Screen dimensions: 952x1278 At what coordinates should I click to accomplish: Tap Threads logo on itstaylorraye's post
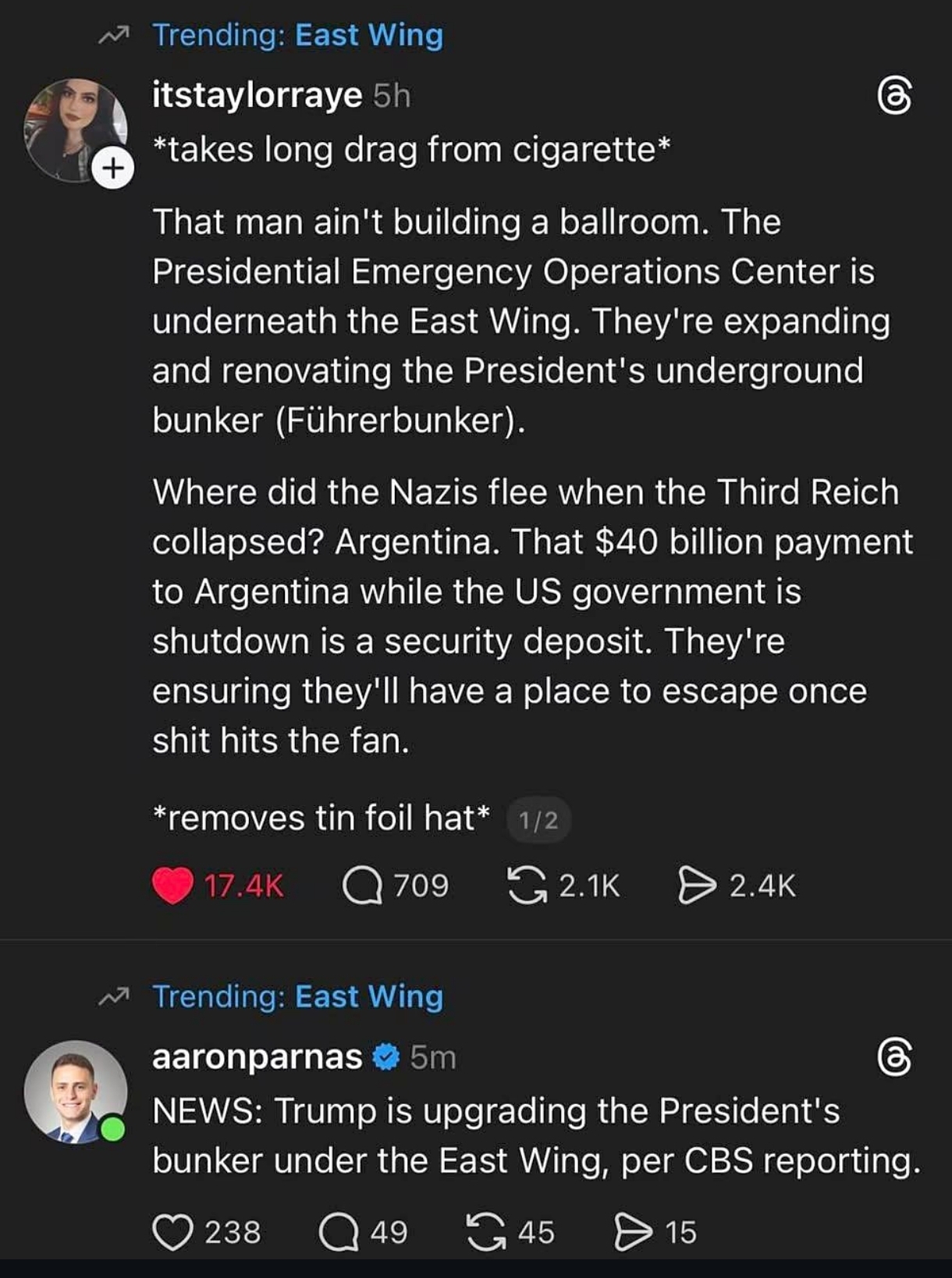click(894, 96)
